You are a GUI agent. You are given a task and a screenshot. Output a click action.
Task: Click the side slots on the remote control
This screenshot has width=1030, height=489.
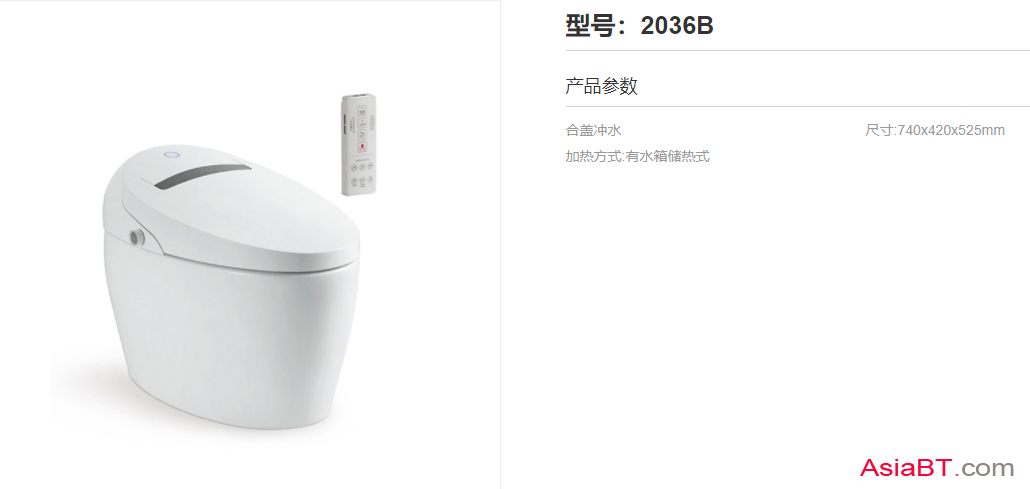point(344,124)
